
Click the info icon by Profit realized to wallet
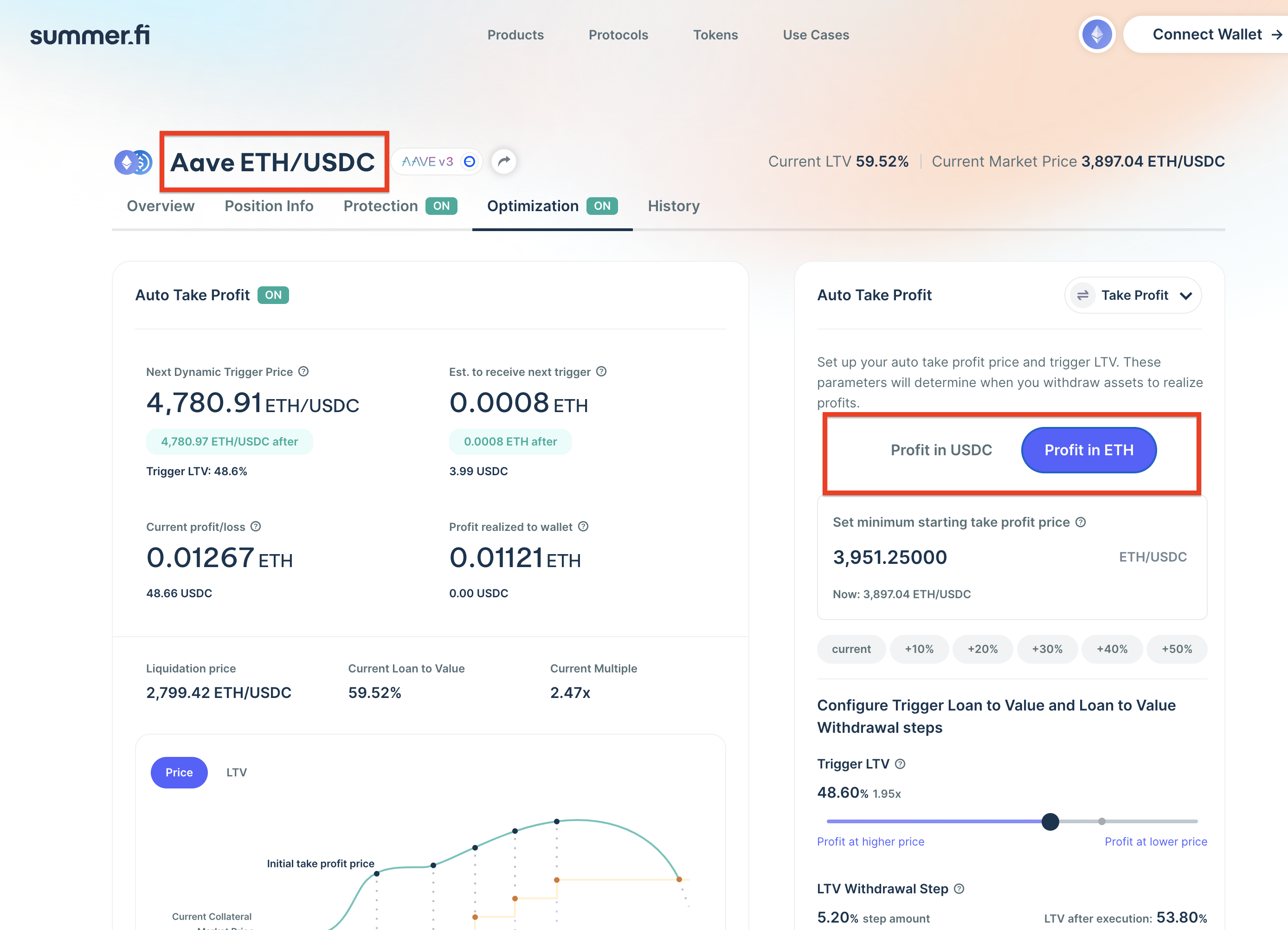[x=583, y=527]
